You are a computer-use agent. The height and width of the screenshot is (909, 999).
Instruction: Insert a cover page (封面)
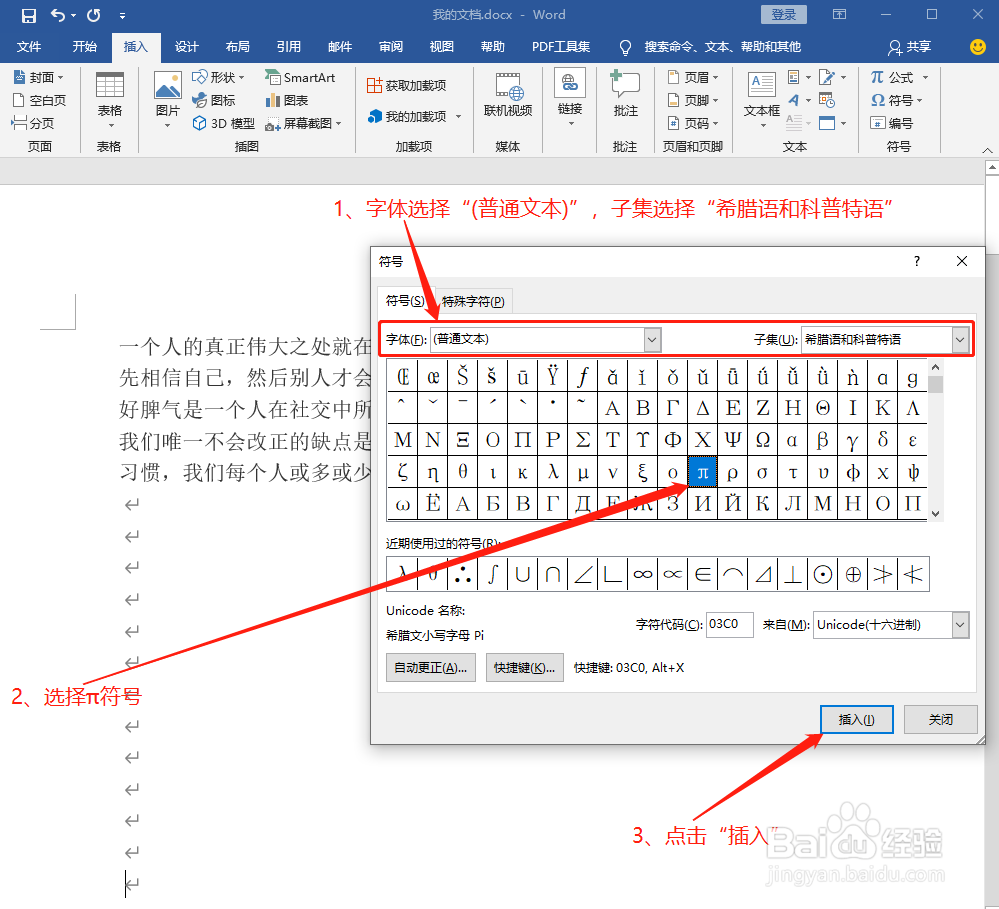click(39, 77)
